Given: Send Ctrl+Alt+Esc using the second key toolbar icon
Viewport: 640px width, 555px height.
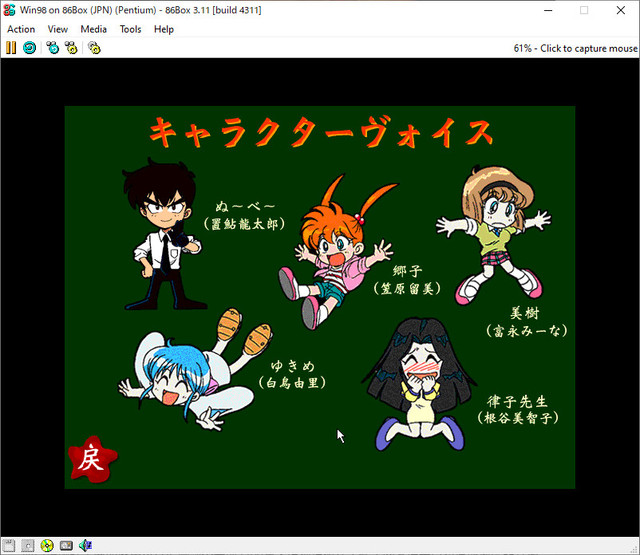Looking at the screenshot, I should point(71,48).
